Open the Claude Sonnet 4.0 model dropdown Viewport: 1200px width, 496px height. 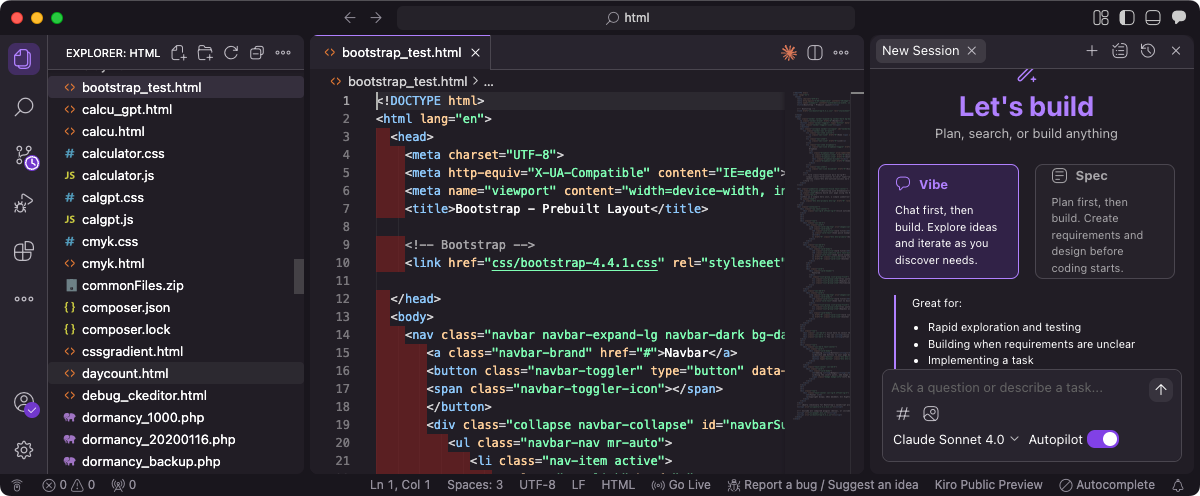tap(956, 439)
